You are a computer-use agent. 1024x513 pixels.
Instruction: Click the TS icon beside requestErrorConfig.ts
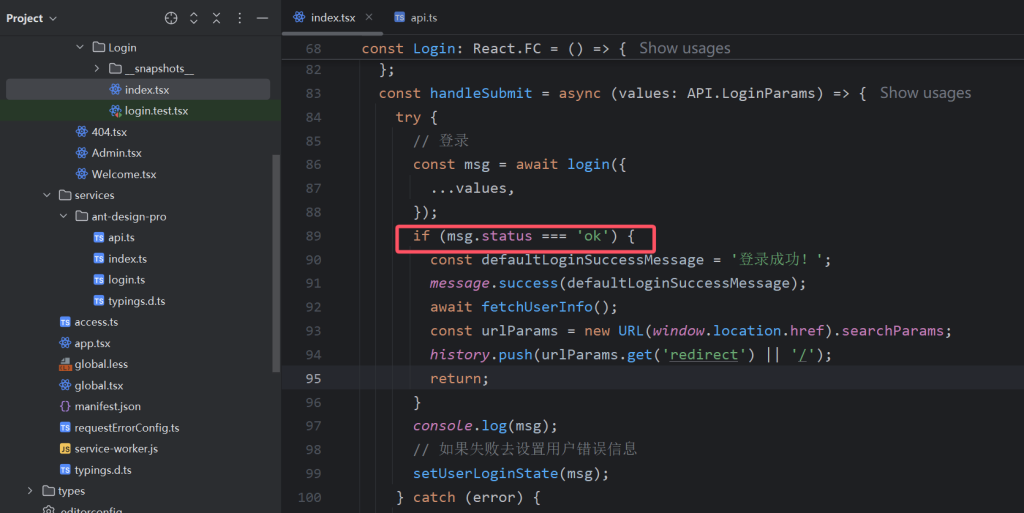click(x=65, y=428)
